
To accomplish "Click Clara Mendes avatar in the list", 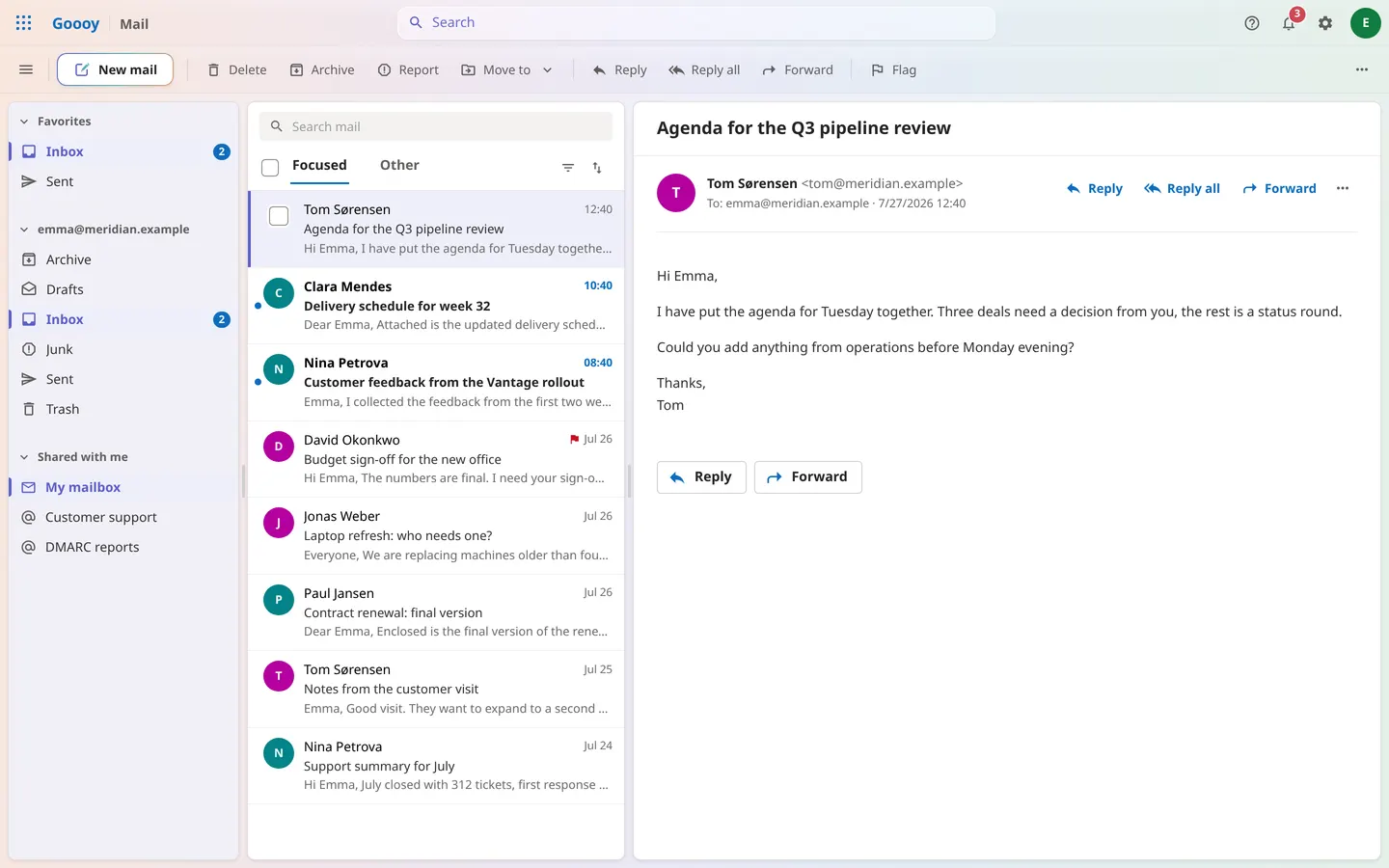I will [x=279, y=292].
